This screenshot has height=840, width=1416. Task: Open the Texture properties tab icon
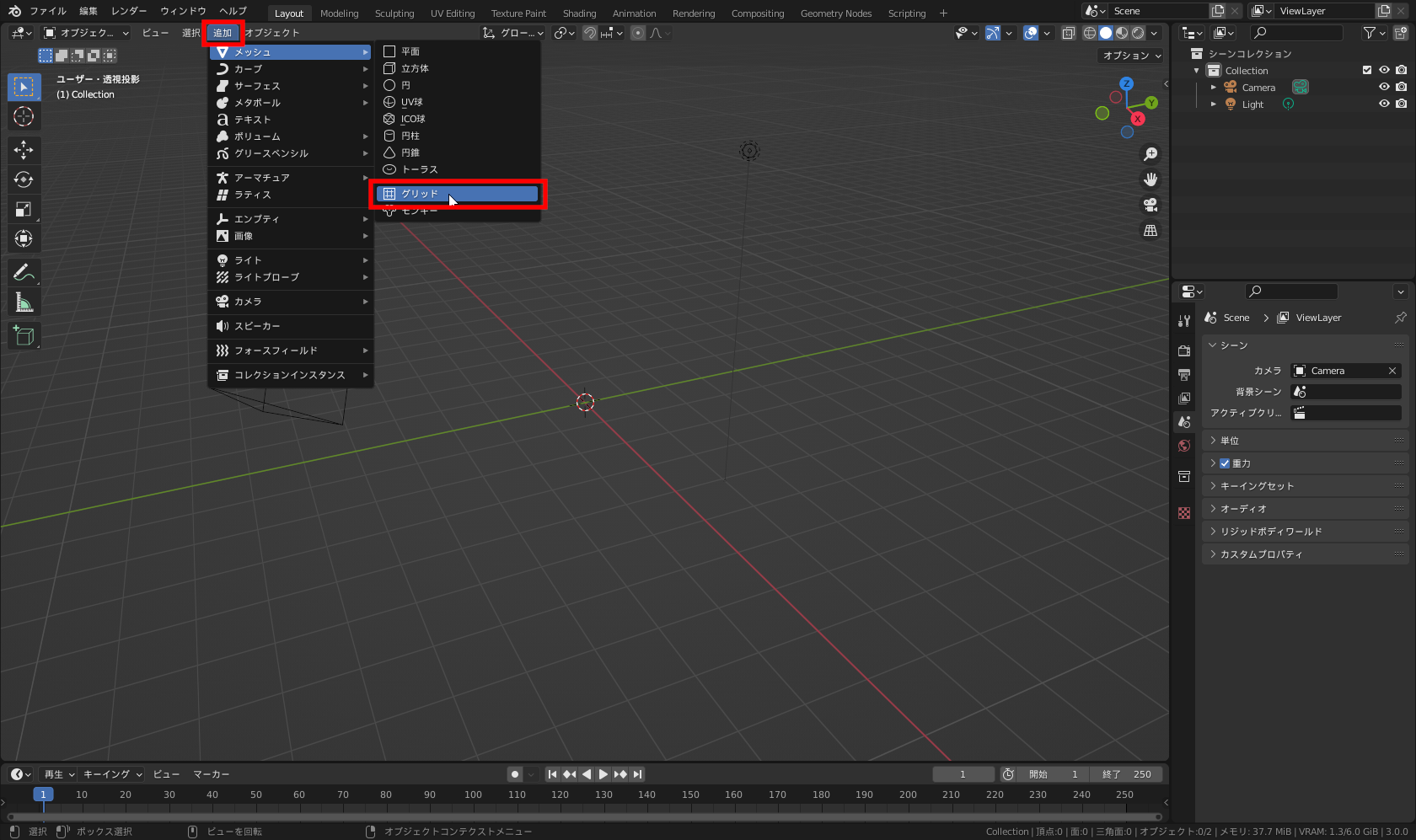coord(1184,513)
